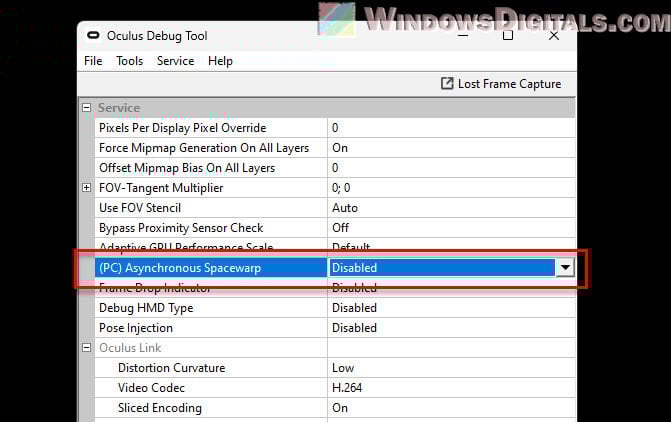
Task: Select the Oculus Link section header
Action: point(130,348)
